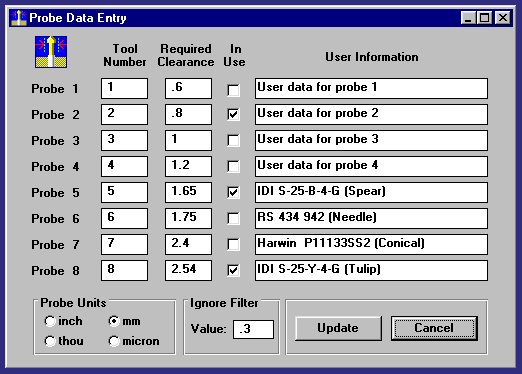
Task: Click 'Harwin P11133SS2 (Conical)' field
Action: 371,244
